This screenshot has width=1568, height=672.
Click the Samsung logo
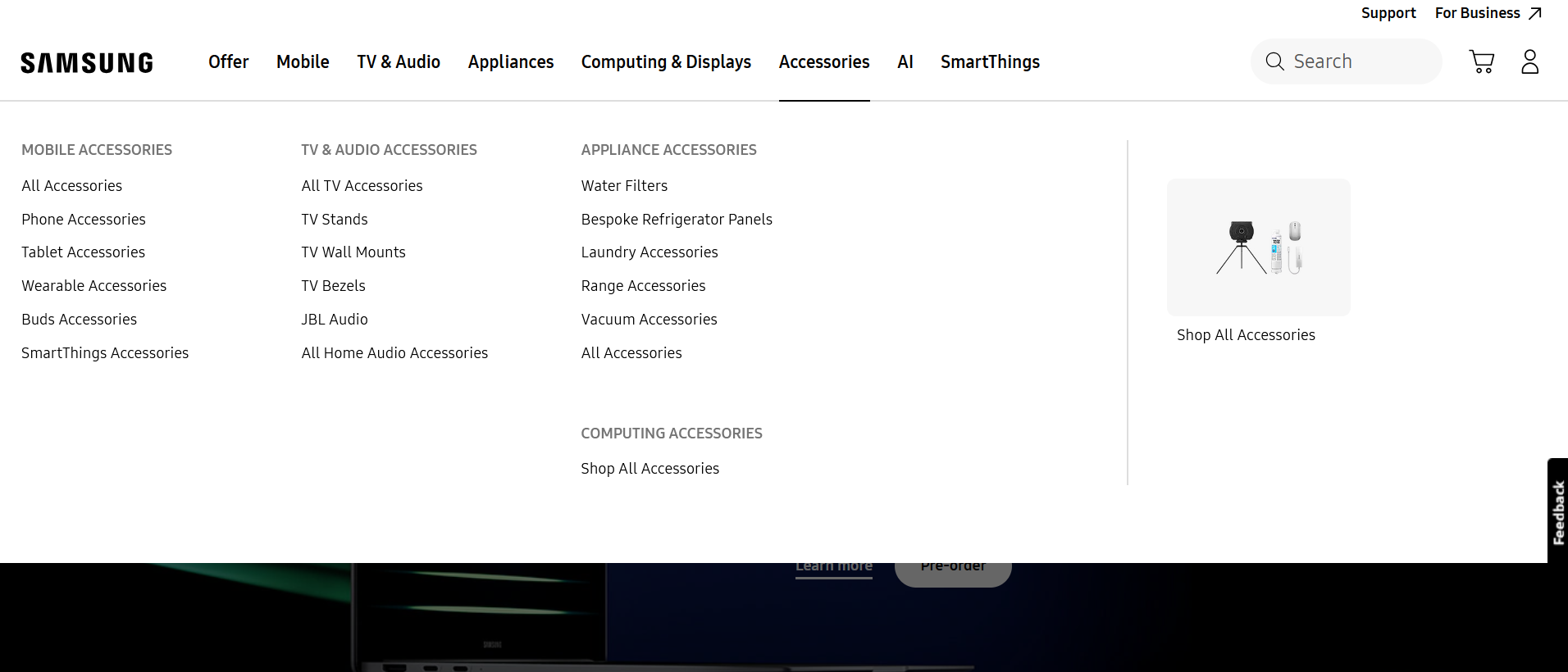coord(87,62)
